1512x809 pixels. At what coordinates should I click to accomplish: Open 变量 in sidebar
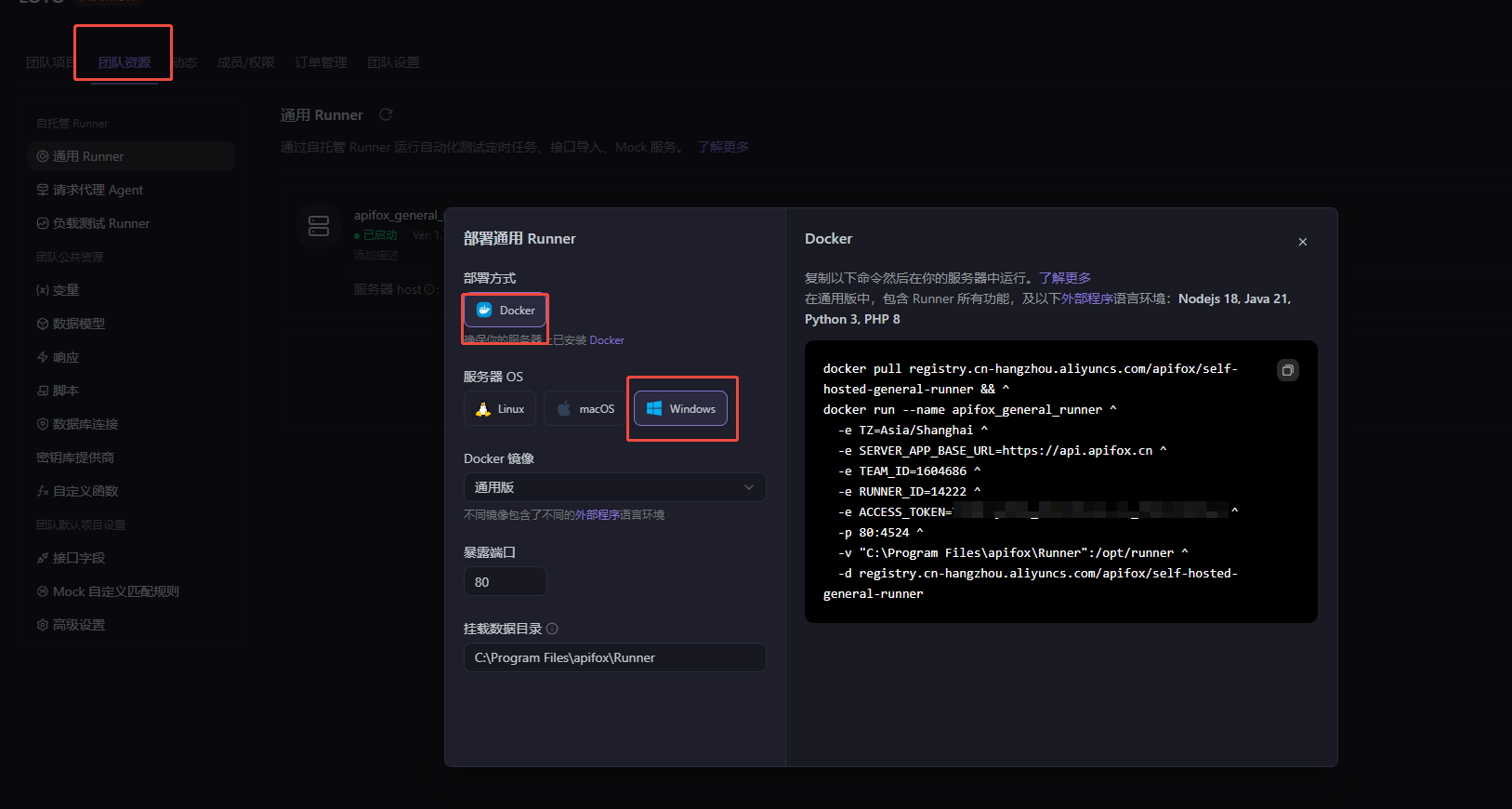point(131,290)
